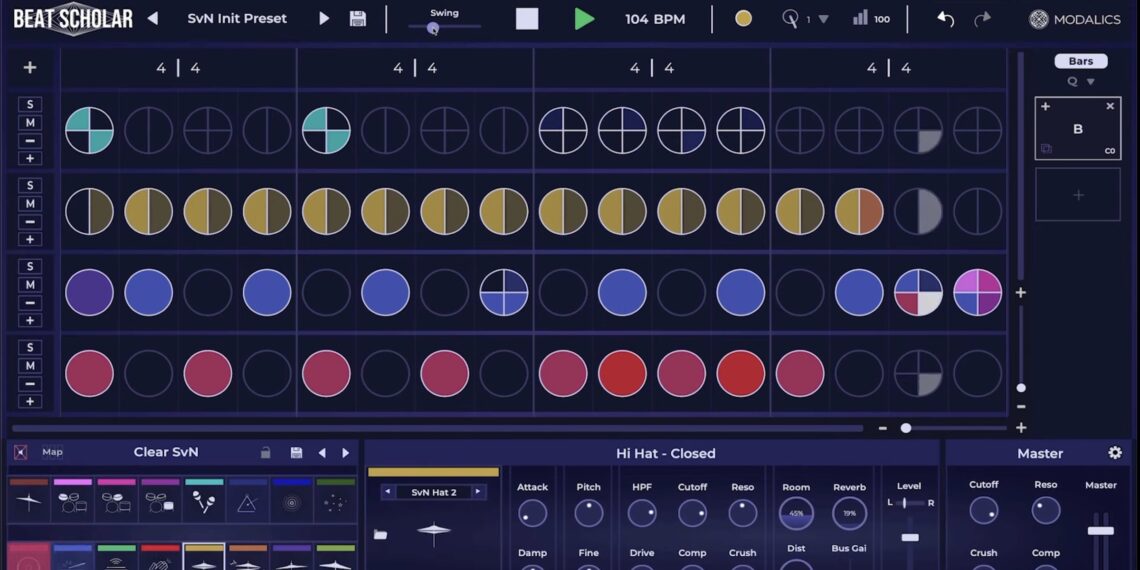Open the sample folder browser icon
The height and width of the screenshot is (570, 1140).
point(380,535)
